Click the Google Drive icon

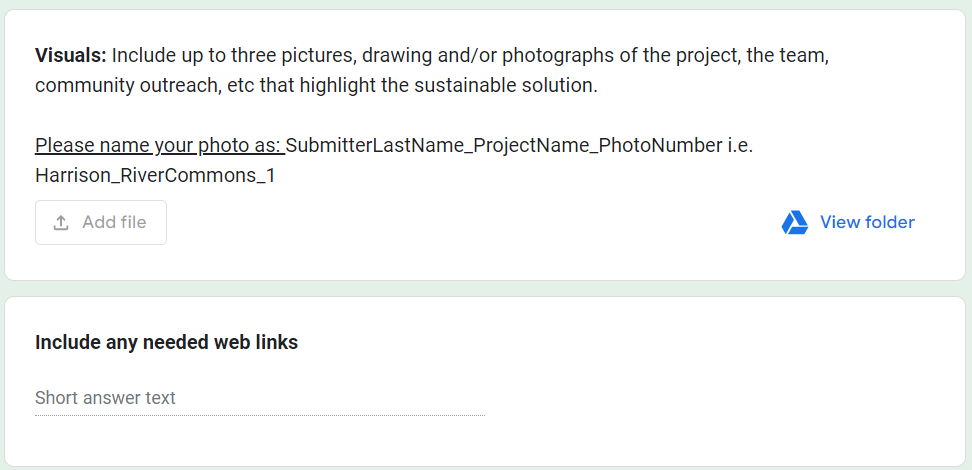pos(795,223)
